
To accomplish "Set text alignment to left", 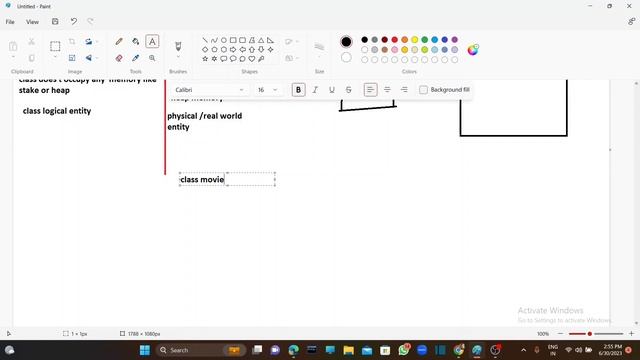I will pos(370,90).
